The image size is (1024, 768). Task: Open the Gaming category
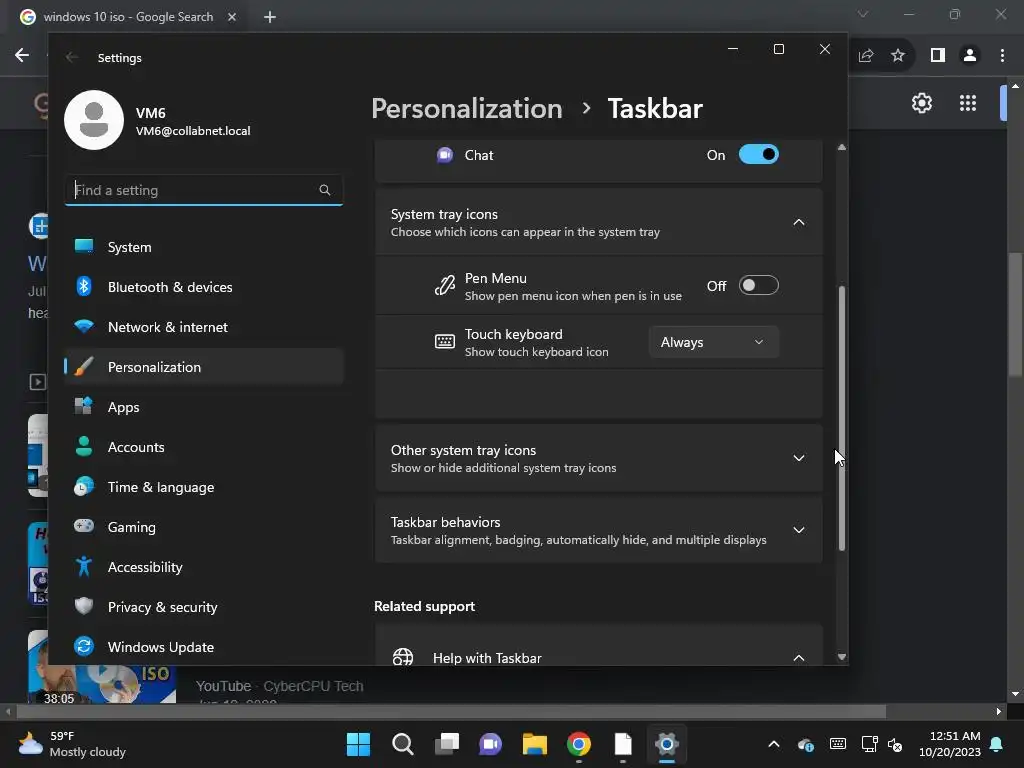point(204,527)
